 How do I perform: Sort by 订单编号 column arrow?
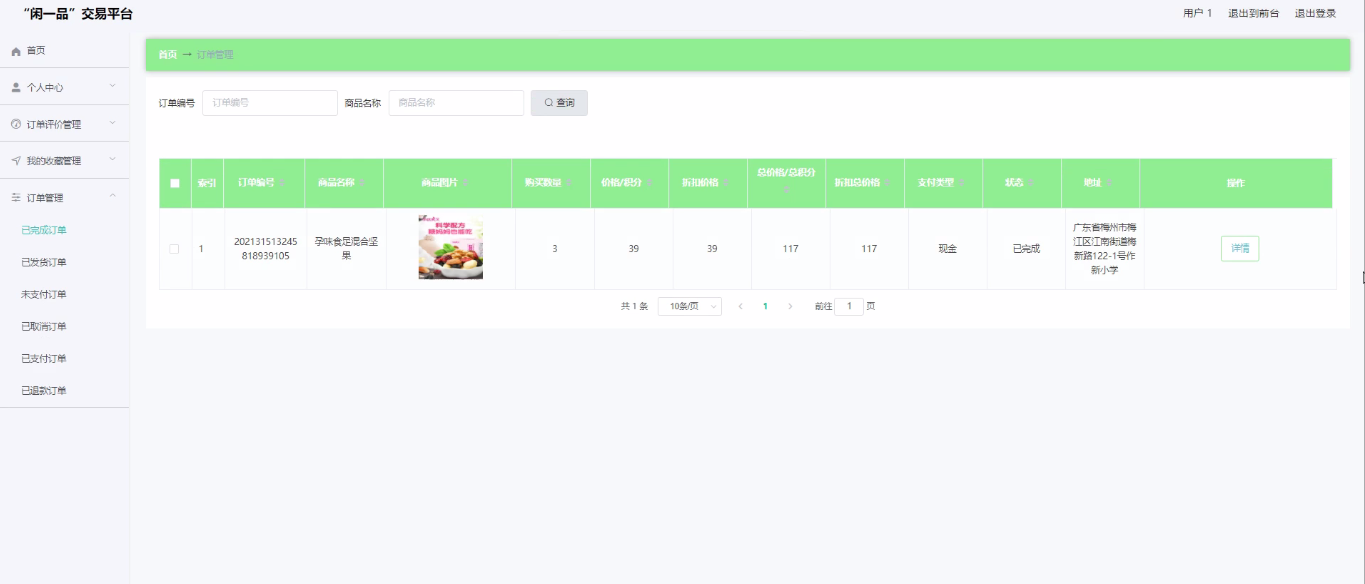pyautogui.click(x=283, y=184)
